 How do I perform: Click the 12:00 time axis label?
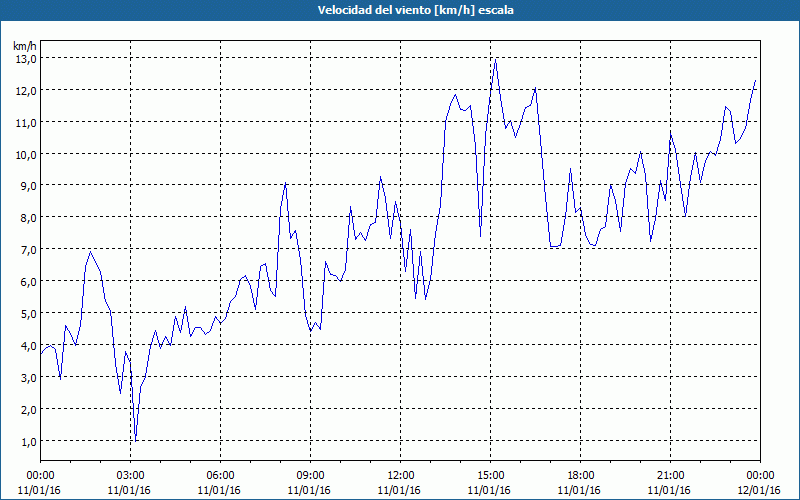[x=401, y=476]
